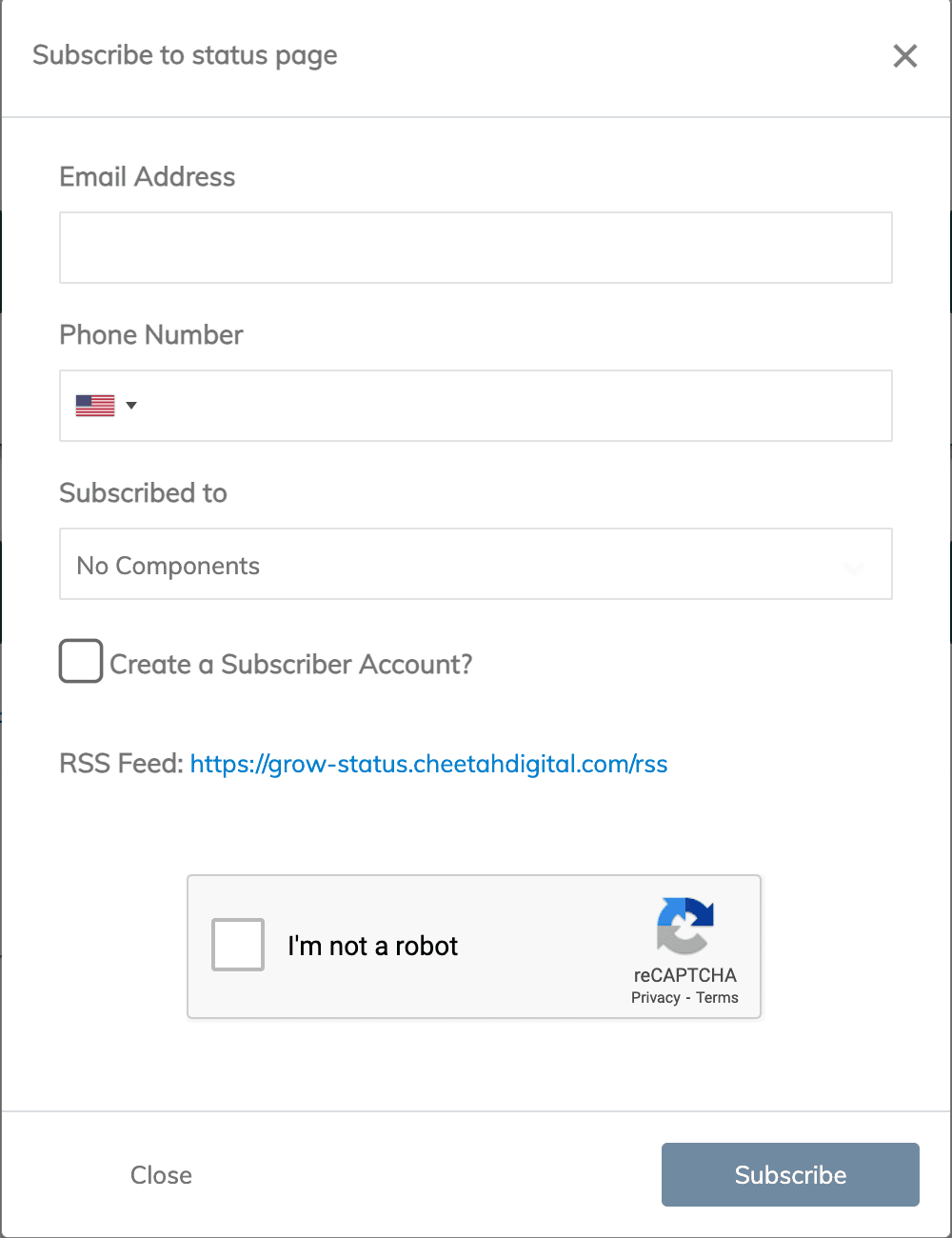Open the No Components dropdown
The image size is (952, 1238).
pyautogui.click(x=457, y=565)
